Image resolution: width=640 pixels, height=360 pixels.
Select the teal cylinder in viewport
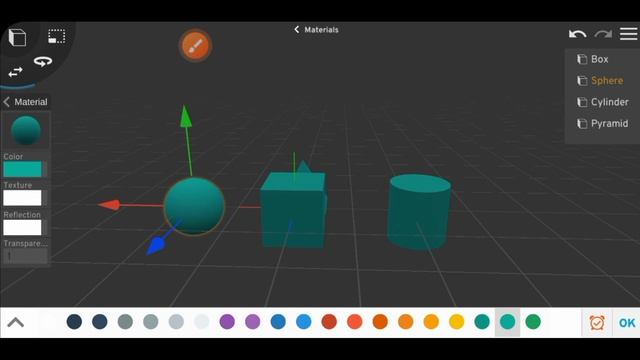(x=419, y=211)
